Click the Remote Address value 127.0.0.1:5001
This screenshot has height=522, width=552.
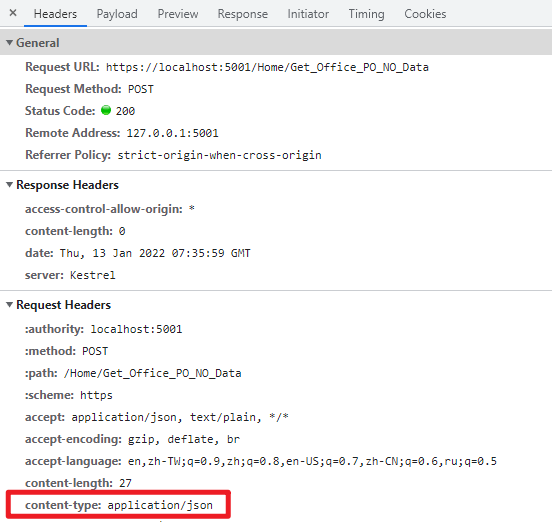click(x=172, y=133)
